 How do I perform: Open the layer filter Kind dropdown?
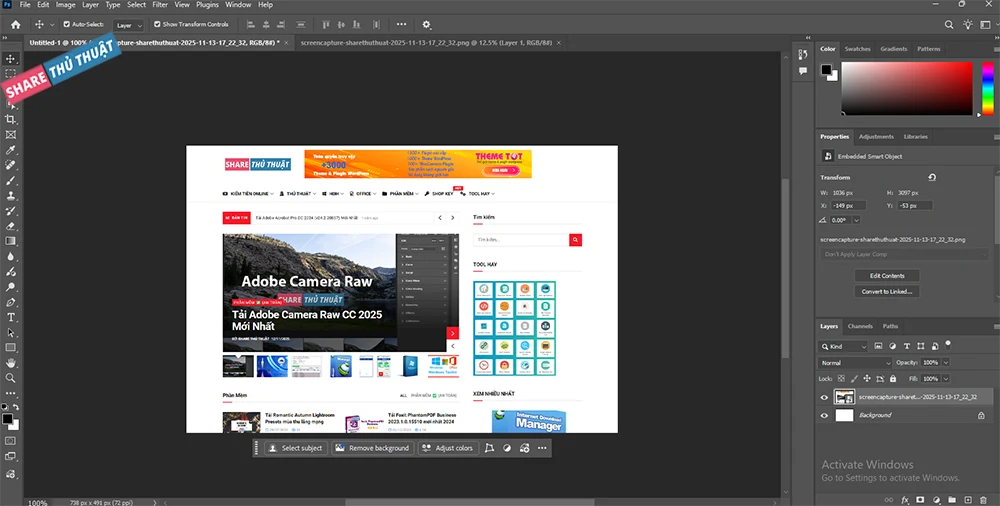(843, 346)
